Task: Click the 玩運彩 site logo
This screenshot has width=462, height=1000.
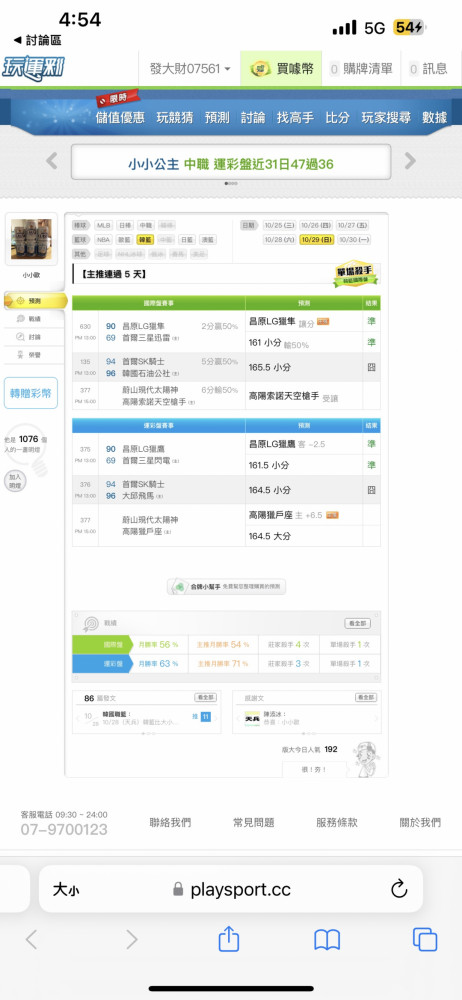Action: (33, 67)
